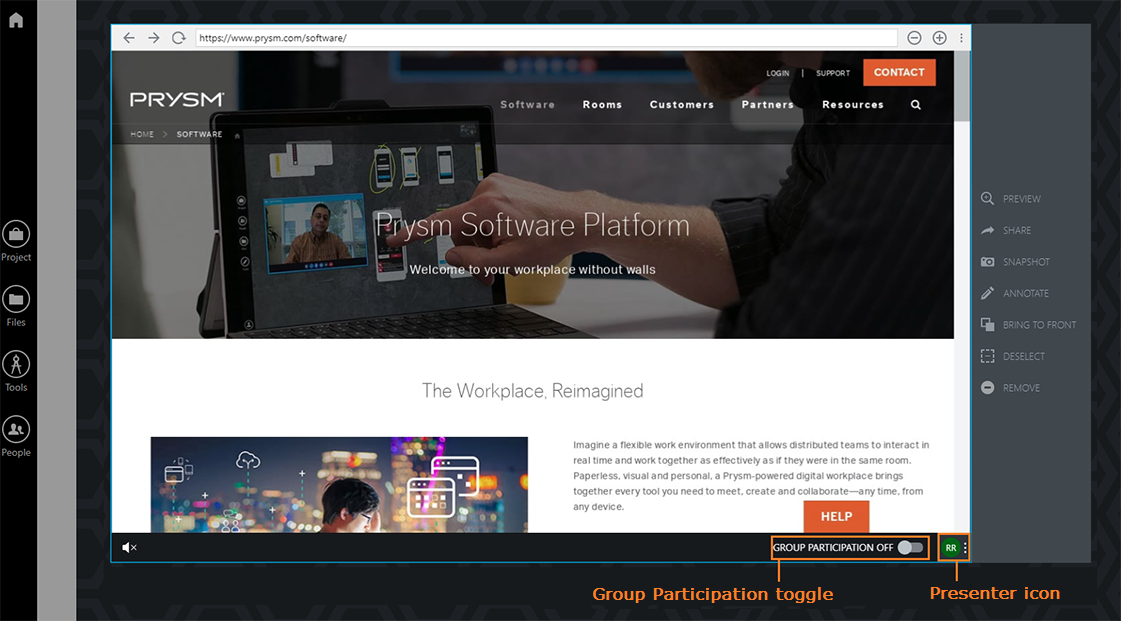
Task: Unmute audio via speaker icon
Action: coord(129,547)
